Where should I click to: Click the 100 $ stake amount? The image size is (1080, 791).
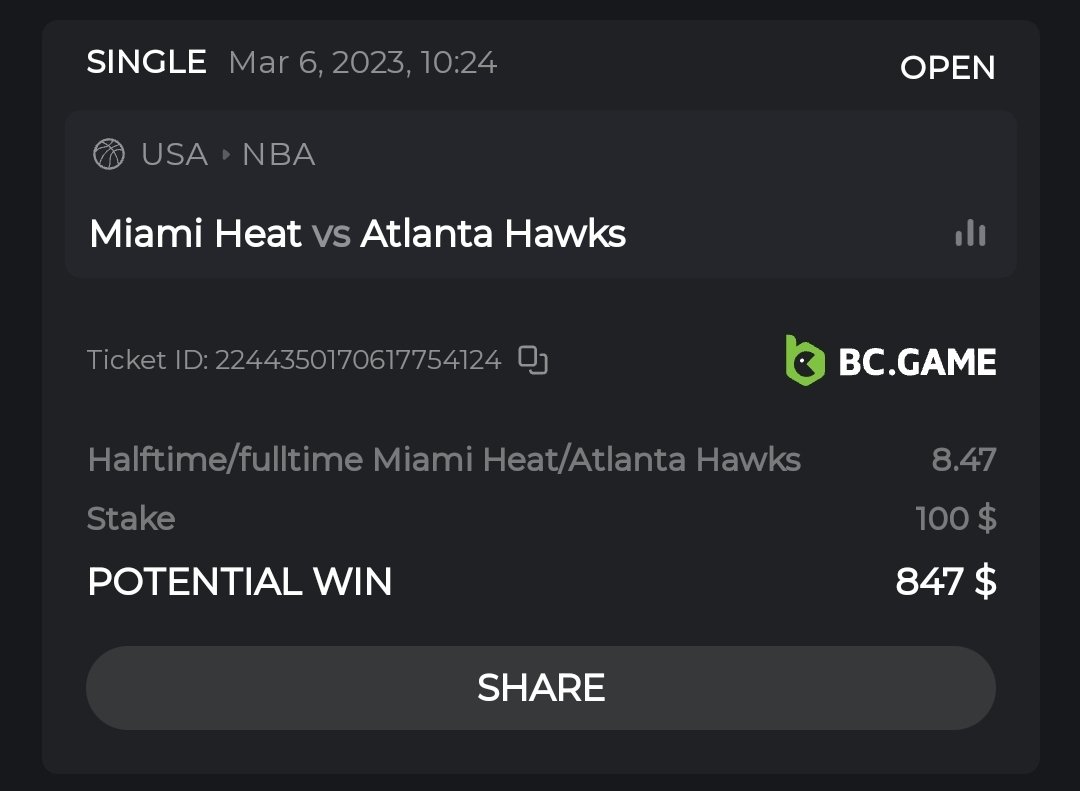click(x=955, y=519)
